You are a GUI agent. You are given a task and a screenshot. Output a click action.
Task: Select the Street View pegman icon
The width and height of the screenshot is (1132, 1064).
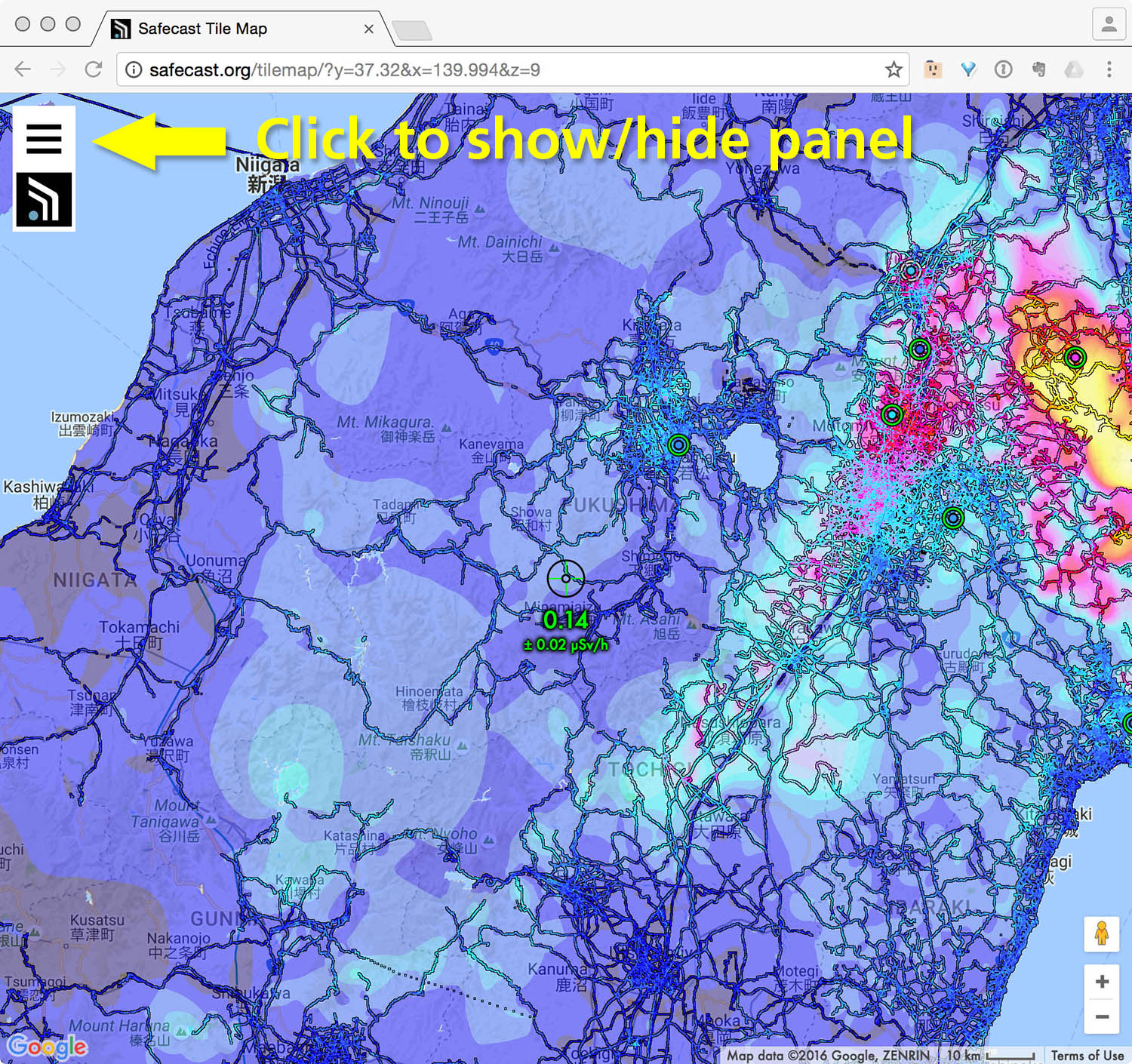(x=1102, y=934)
